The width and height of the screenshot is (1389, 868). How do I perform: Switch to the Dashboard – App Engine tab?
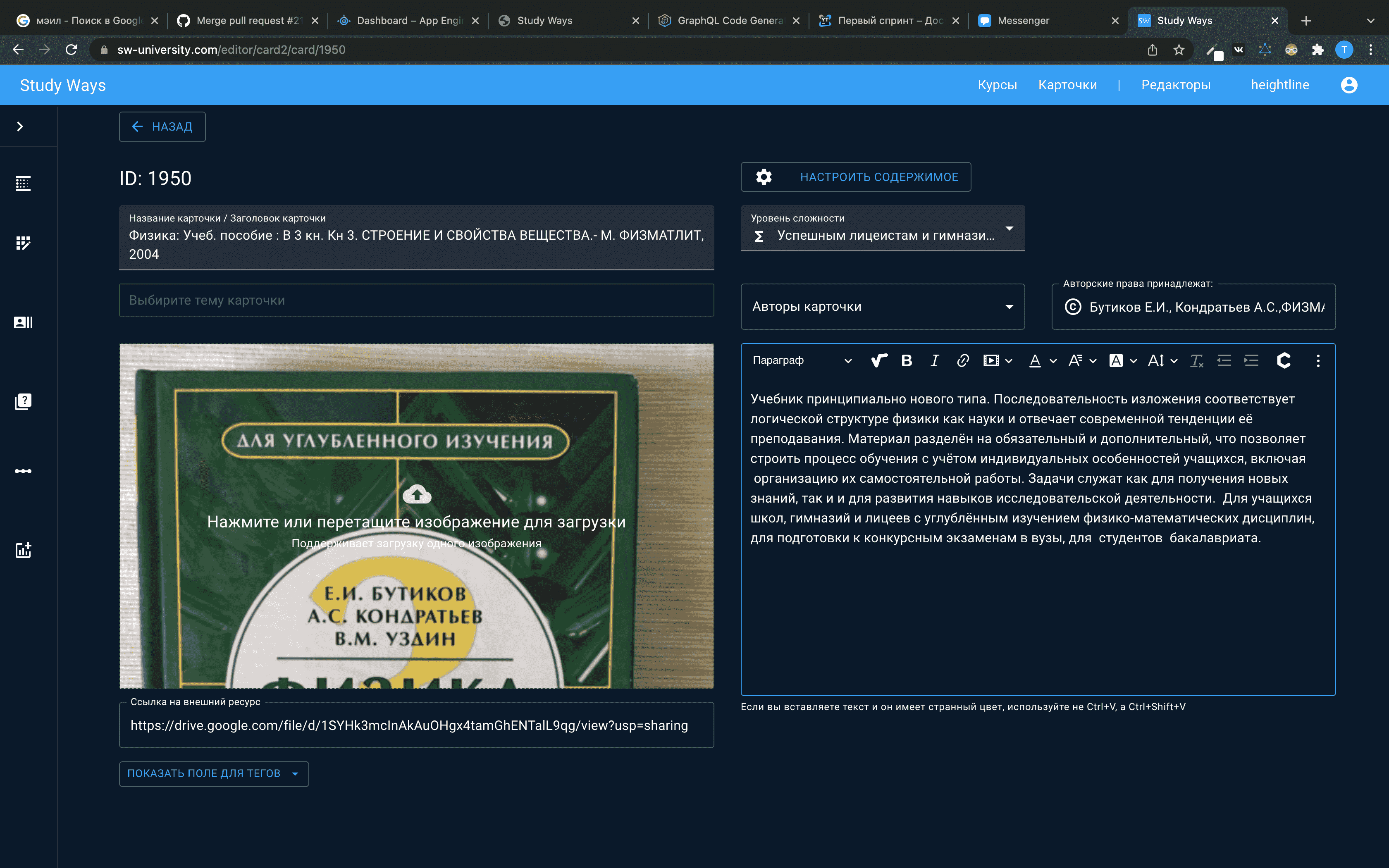408,21
